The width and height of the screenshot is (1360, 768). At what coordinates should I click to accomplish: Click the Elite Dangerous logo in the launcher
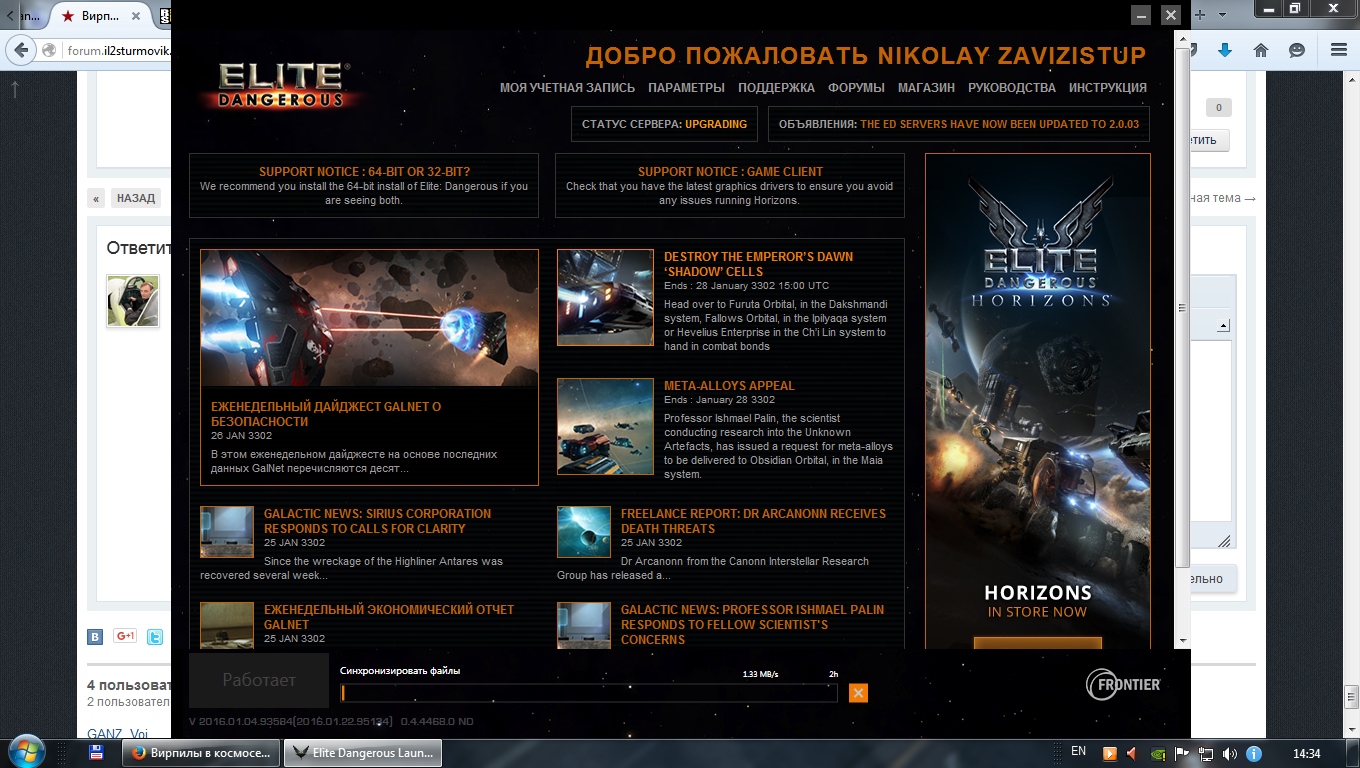coord(283,86)
